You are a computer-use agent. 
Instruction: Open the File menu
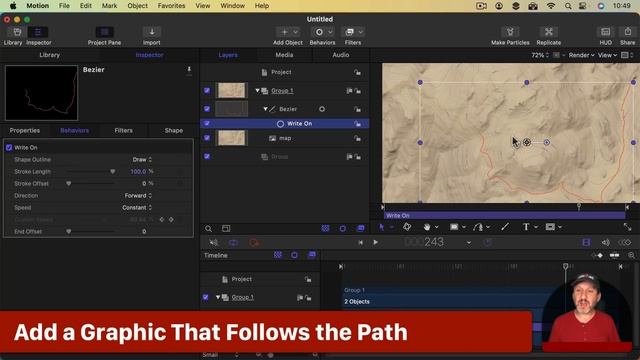(x=64, y=6)
